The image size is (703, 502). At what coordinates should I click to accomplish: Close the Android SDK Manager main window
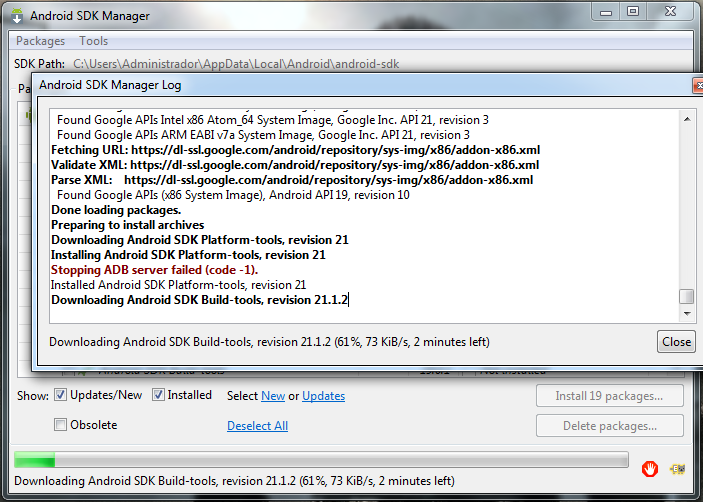point(670,12)
